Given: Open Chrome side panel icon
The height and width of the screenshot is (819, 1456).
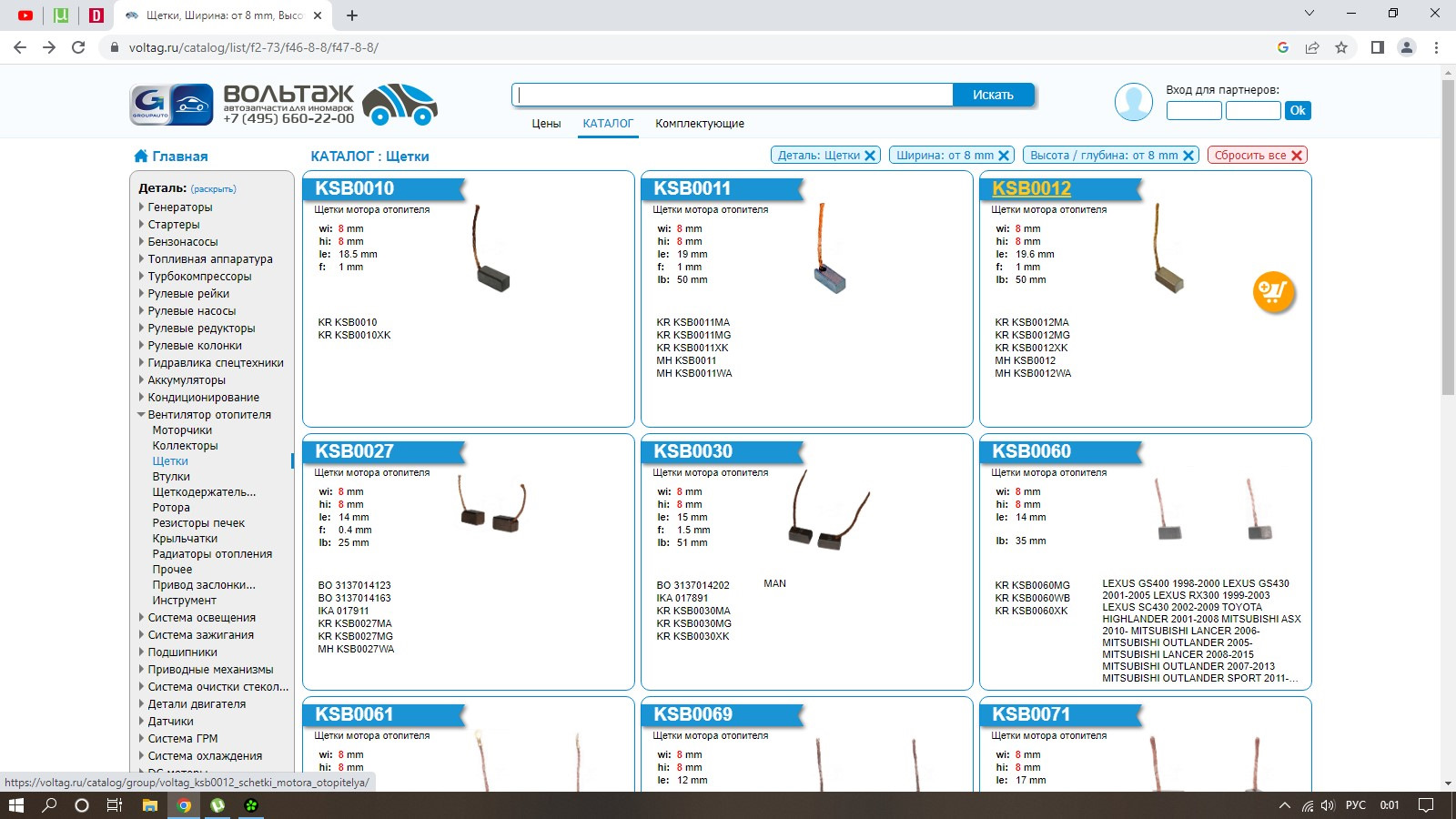Looking at the screenshot, I should tap(1378, 47).
